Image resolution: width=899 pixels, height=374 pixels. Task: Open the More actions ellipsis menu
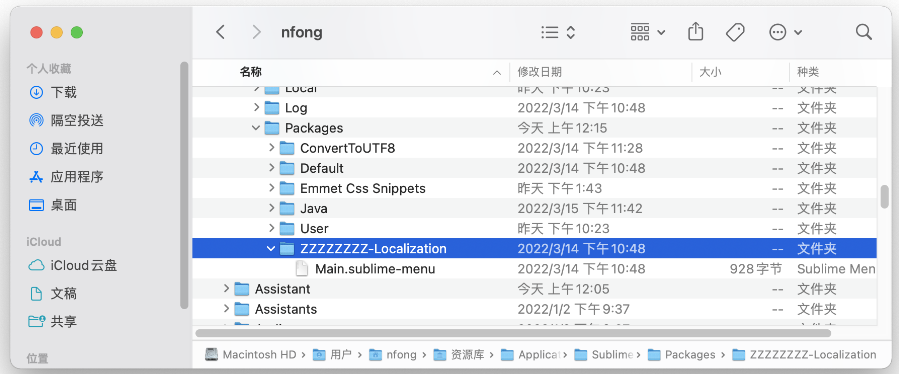pyautogui.click(x=785, y=32)
